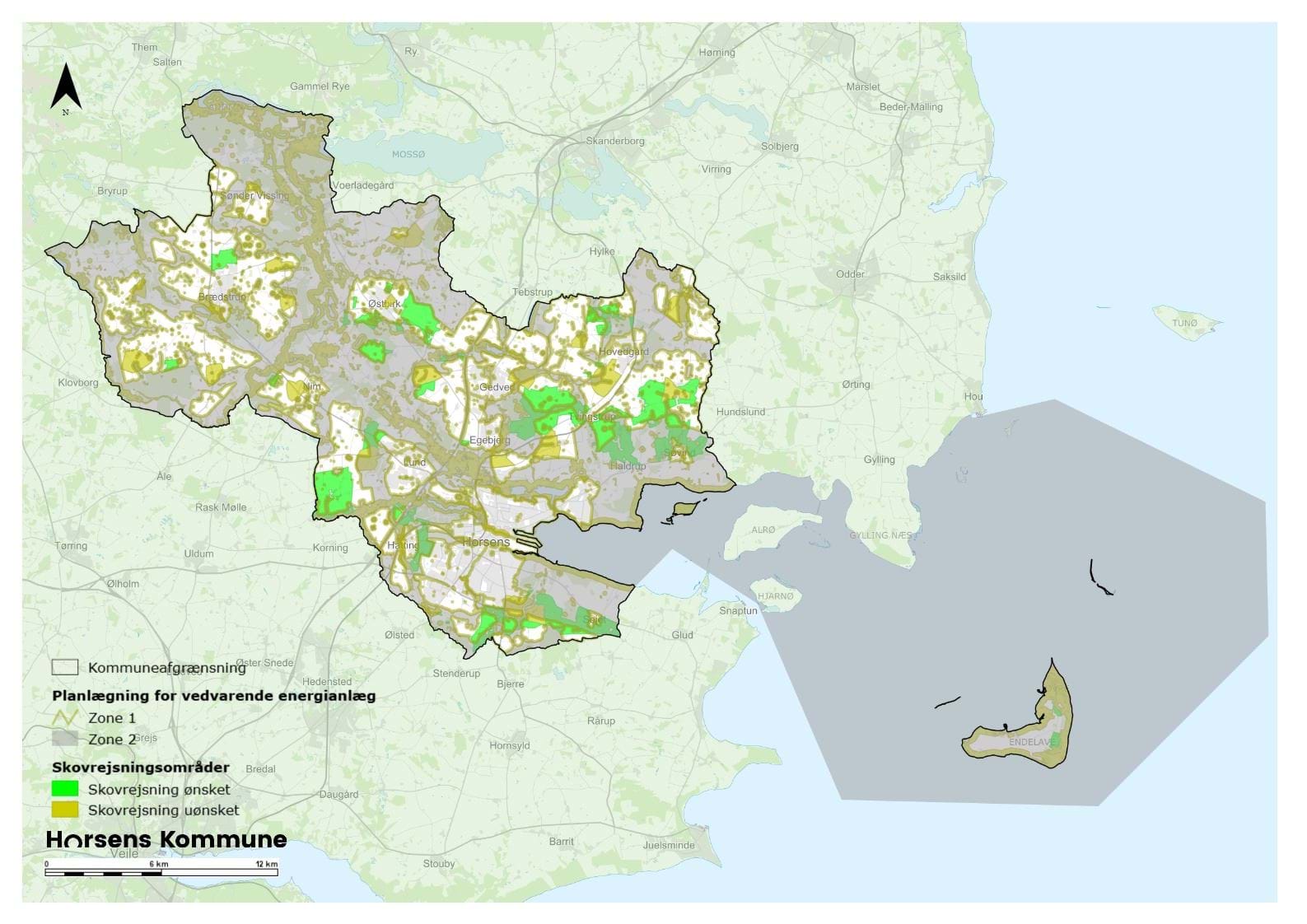Click the Juelsminde town label
The width and height of the screenshot is (1307, 924).
pos(668,845)
